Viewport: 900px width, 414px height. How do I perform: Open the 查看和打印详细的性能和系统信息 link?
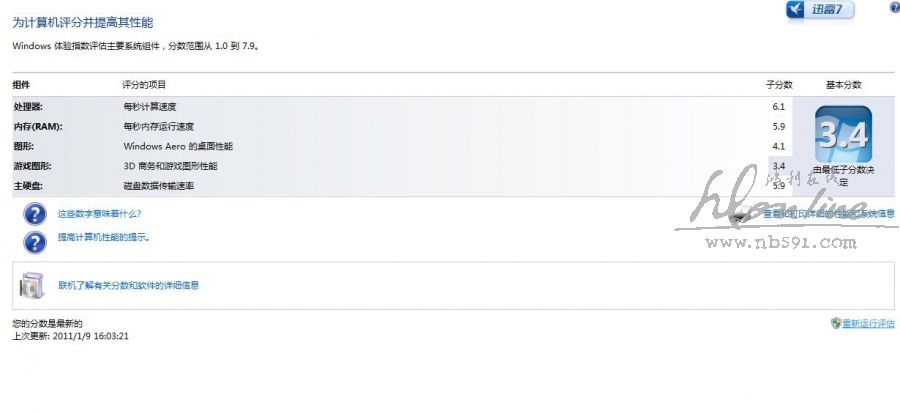coord(828,214)
